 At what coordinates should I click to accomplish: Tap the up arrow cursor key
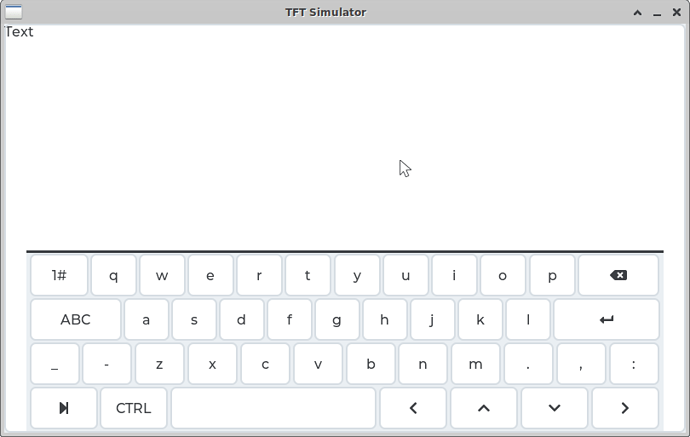click(x=484, y=408)
